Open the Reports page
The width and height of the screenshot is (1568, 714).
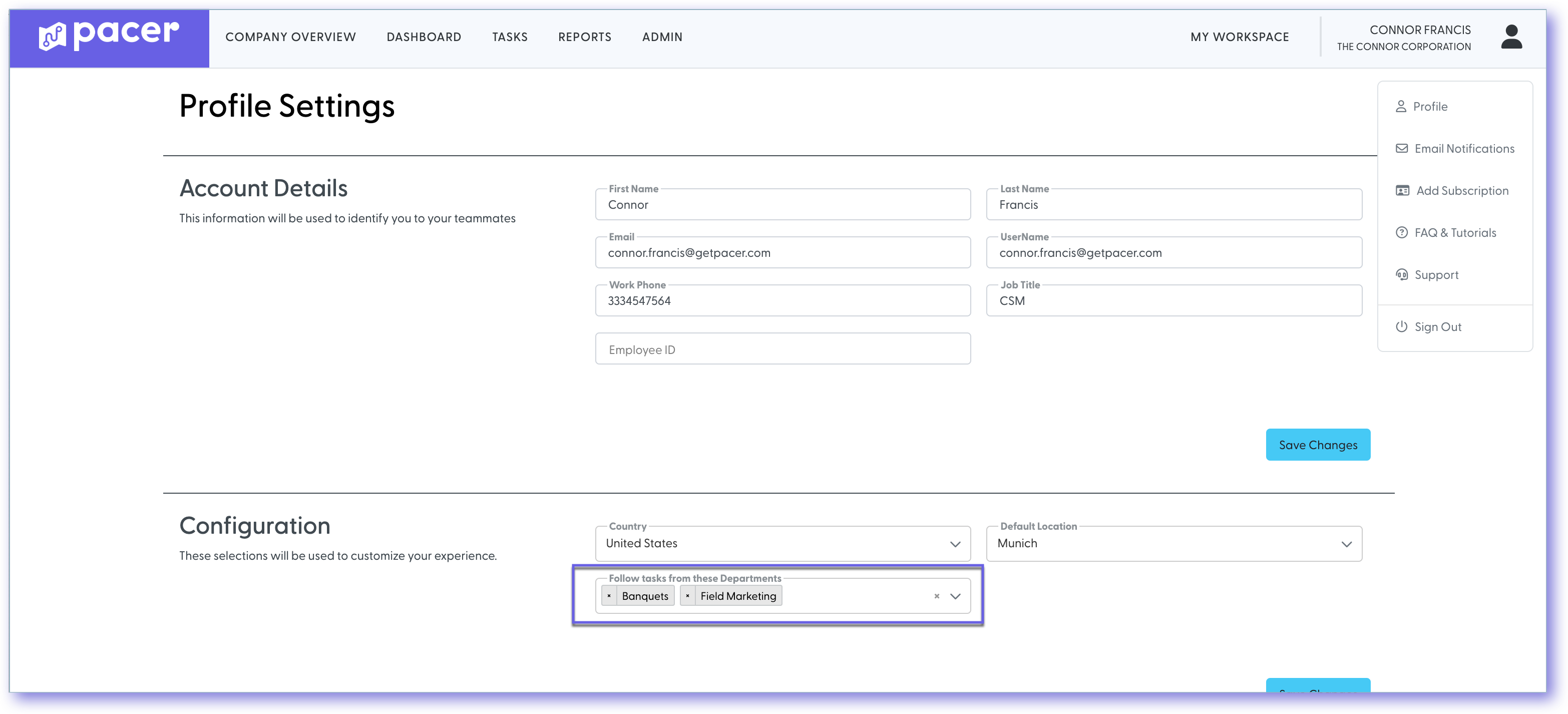584,37
